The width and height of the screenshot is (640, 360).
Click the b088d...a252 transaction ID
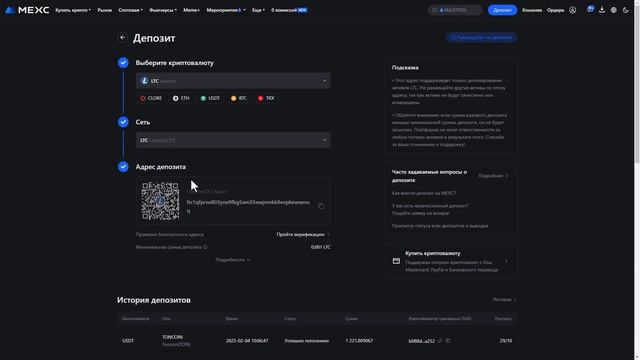[422, 340]
